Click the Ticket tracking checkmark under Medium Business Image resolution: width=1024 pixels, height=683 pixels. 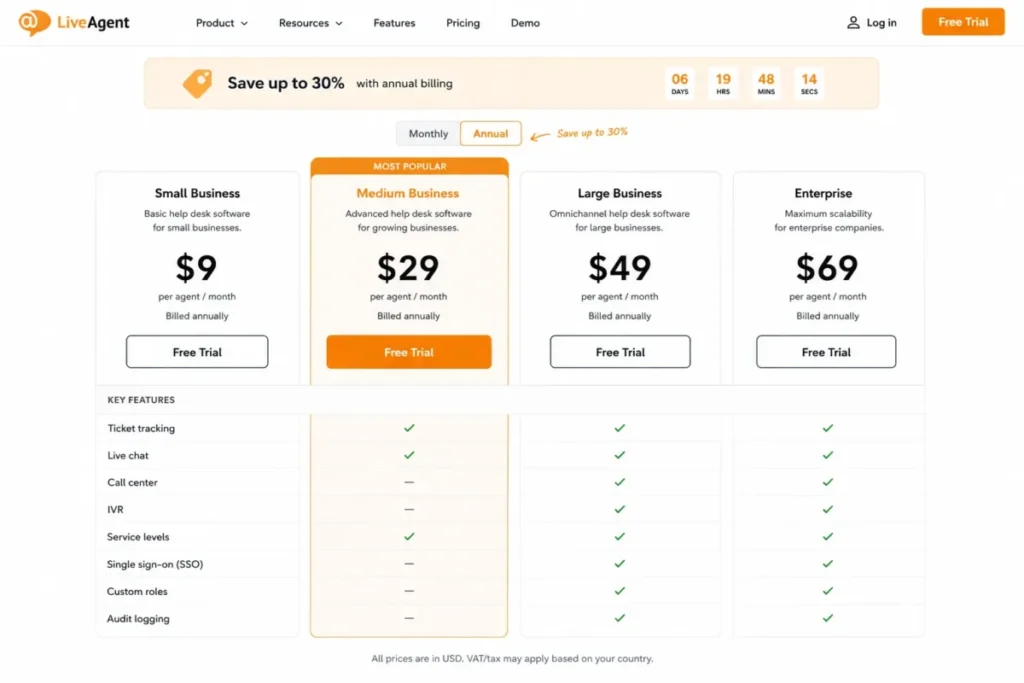tap(409, 428)
